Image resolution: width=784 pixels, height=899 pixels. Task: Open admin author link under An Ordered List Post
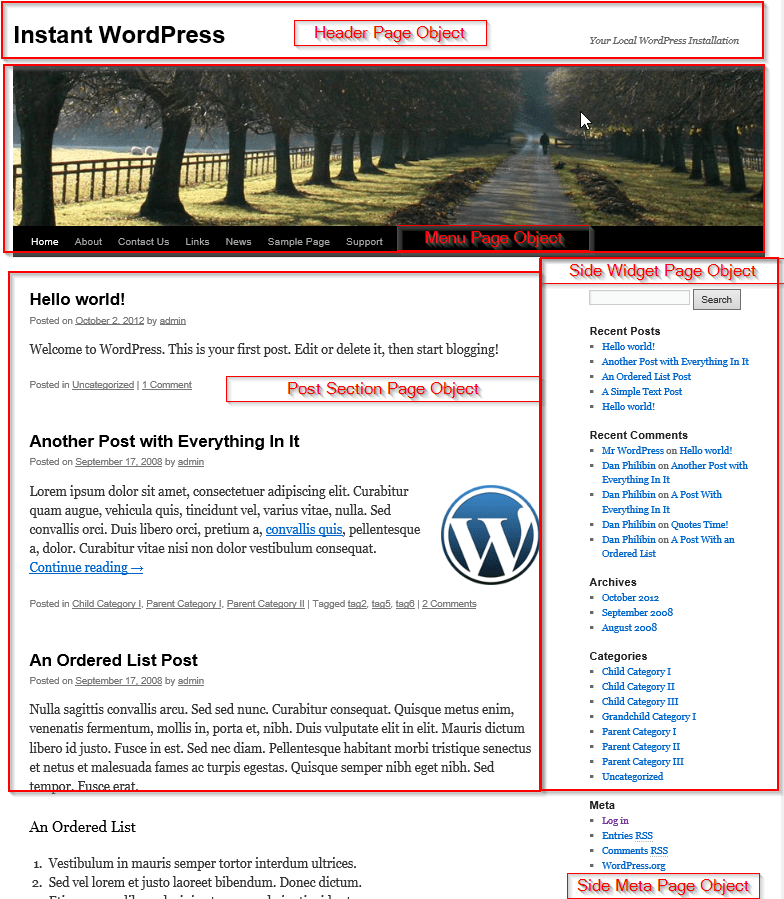pos(191,681)
